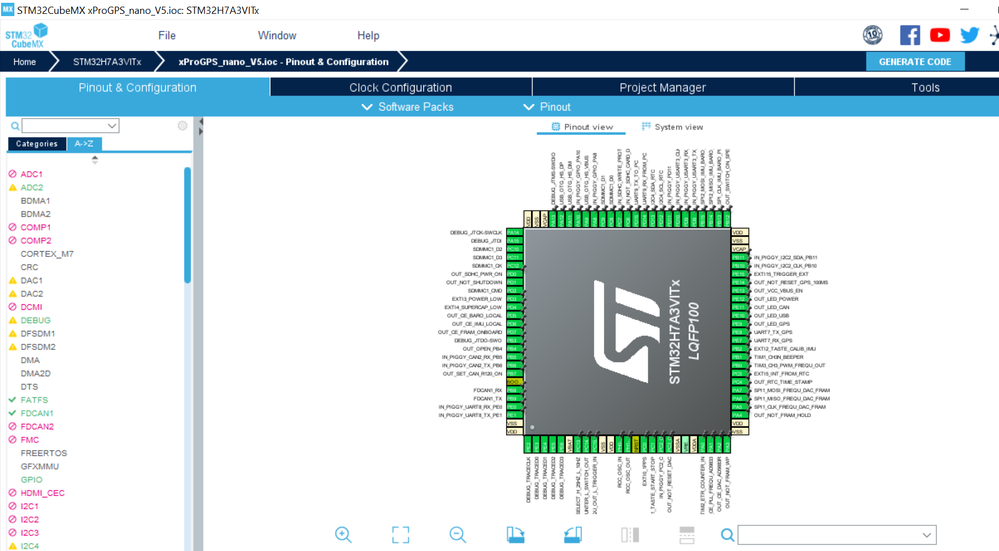
Task: Switch to the A->Z list tab
Action: point(84,144)
